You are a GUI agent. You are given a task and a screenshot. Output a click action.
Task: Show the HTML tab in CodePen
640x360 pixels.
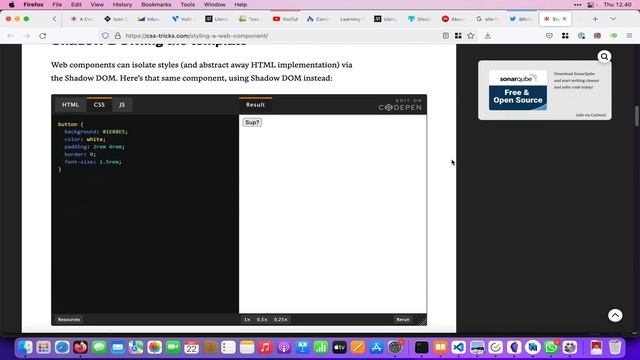point(70,105)
